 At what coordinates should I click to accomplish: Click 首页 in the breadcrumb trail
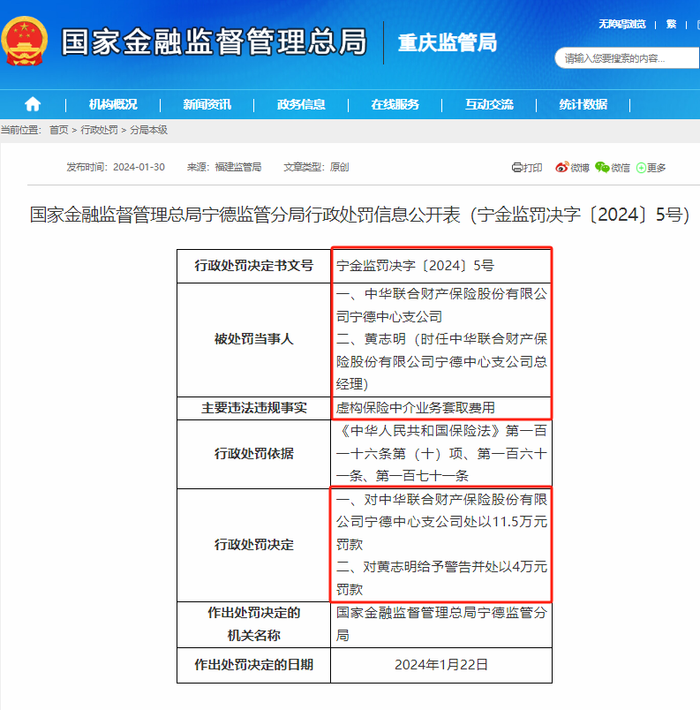(59, 130)
